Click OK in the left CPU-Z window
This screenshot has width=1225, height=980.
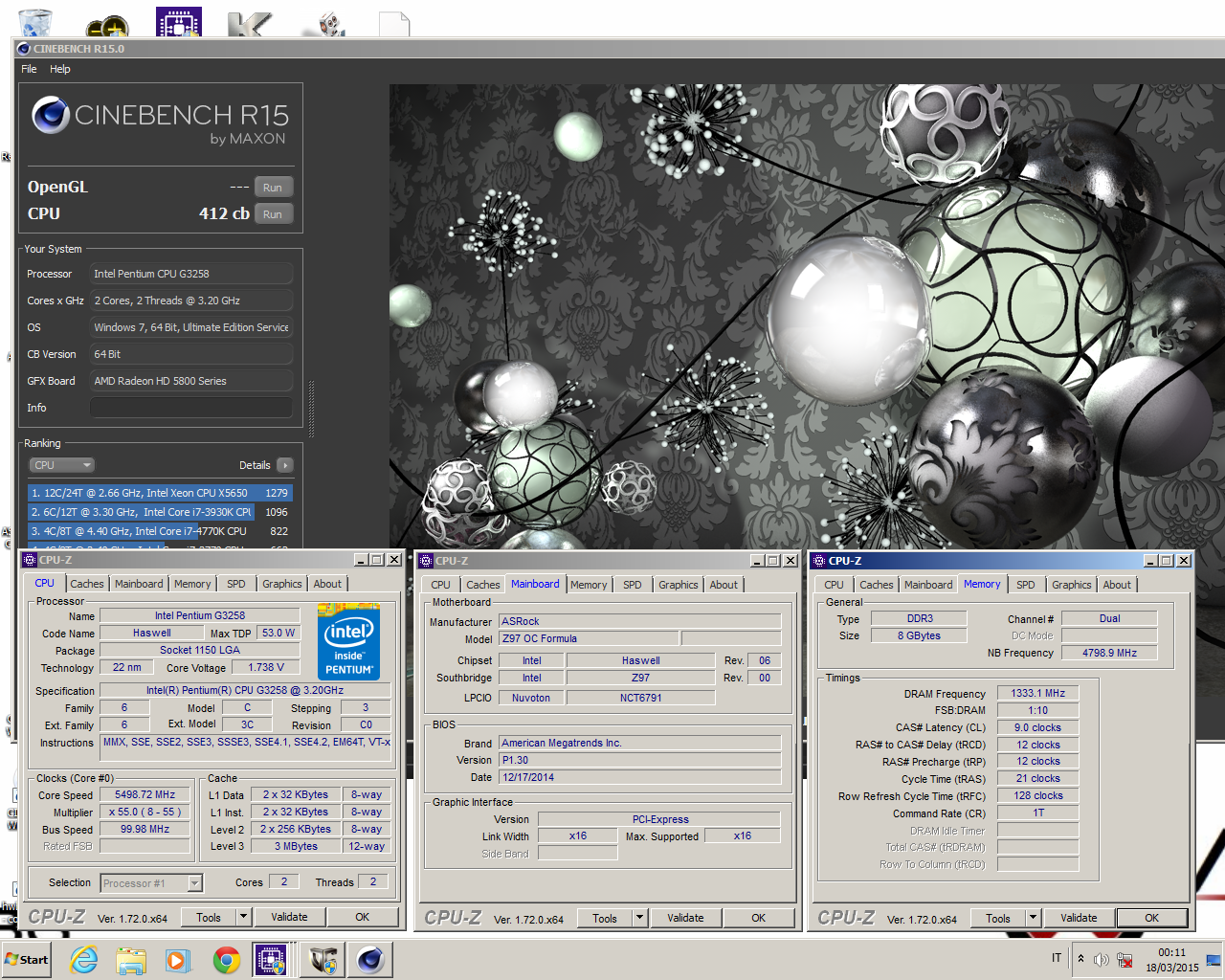coord(363,917)
